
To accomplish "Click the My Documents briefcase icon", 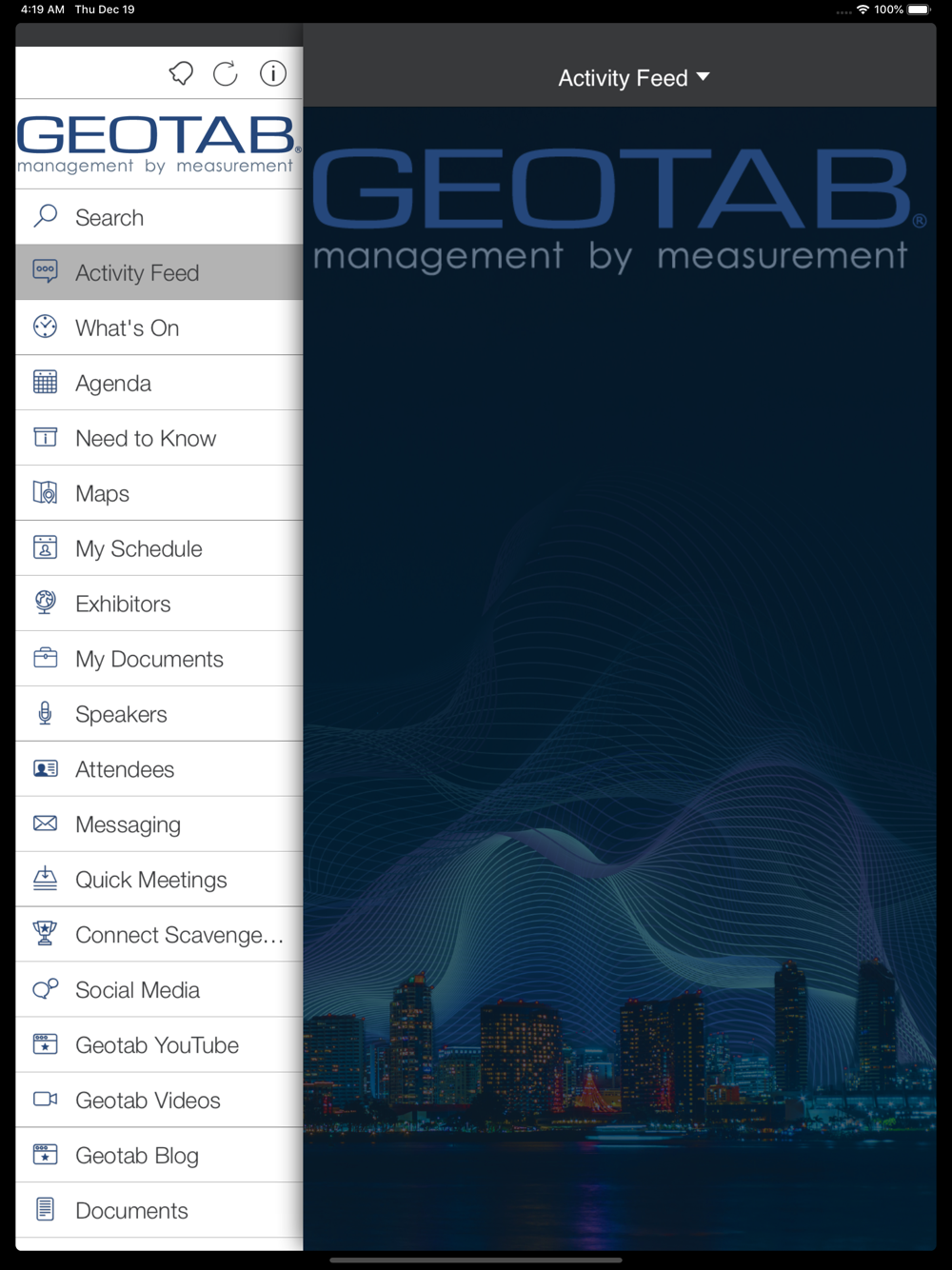I will (45, 658).
